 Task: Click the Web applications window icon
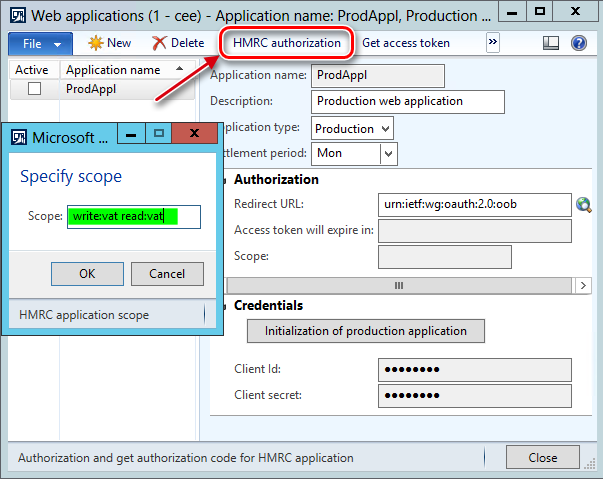[18, 15]
